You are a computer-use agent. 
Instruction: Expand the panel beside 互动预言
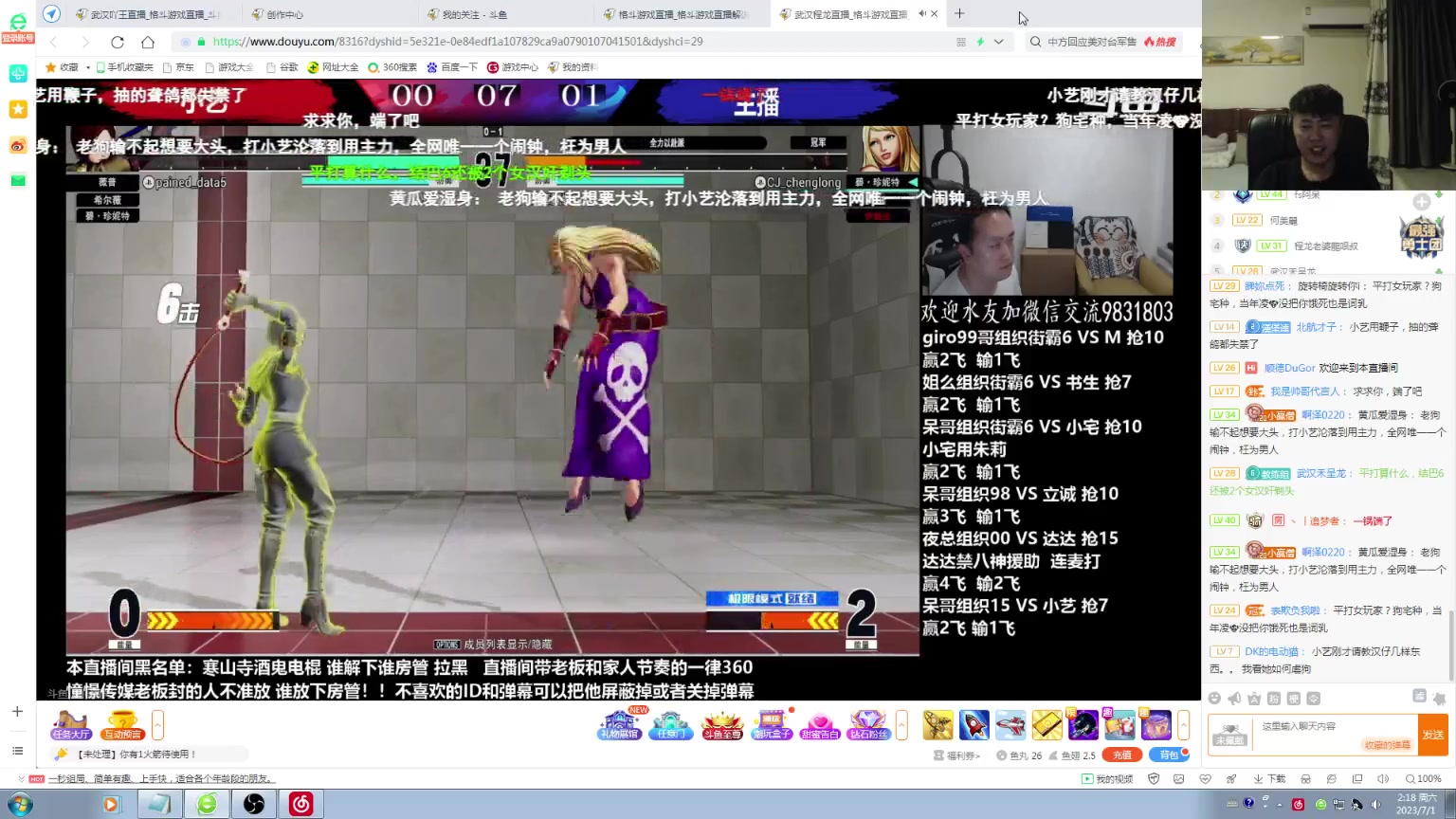coord(157,725)
